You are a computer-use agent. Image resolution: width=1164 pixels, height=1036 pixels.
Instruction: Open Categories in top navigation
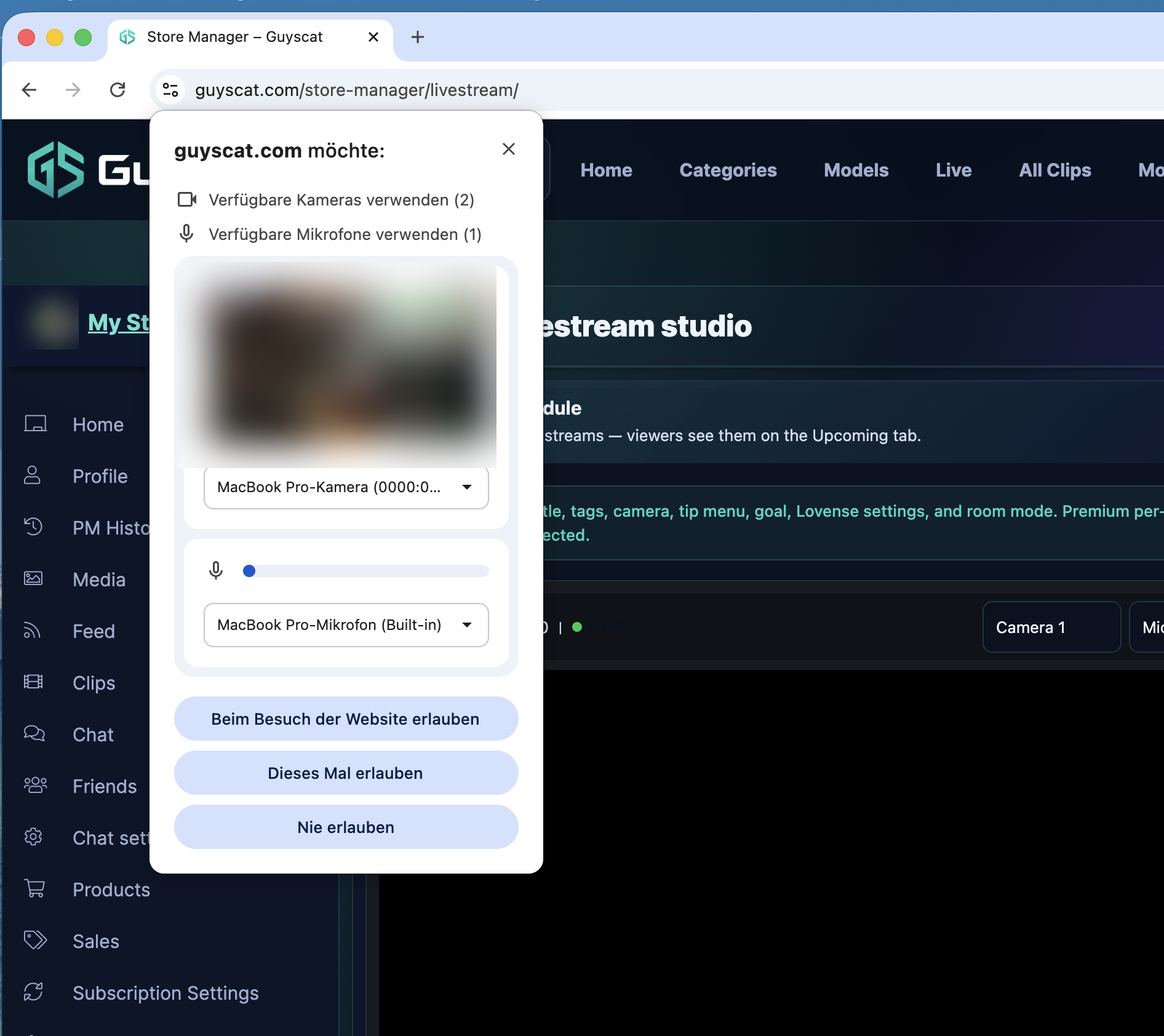pyautogui.click(x=728, y=170)
